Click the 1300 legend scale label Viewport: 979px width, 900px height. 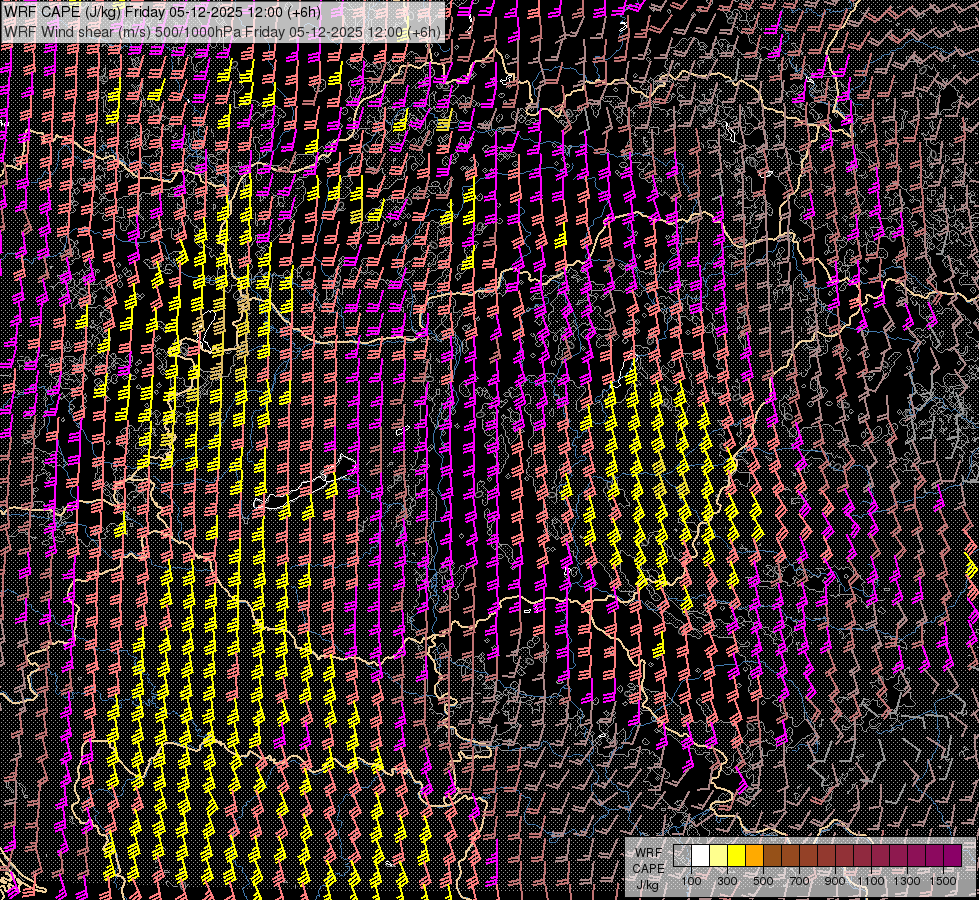[907, 881]
